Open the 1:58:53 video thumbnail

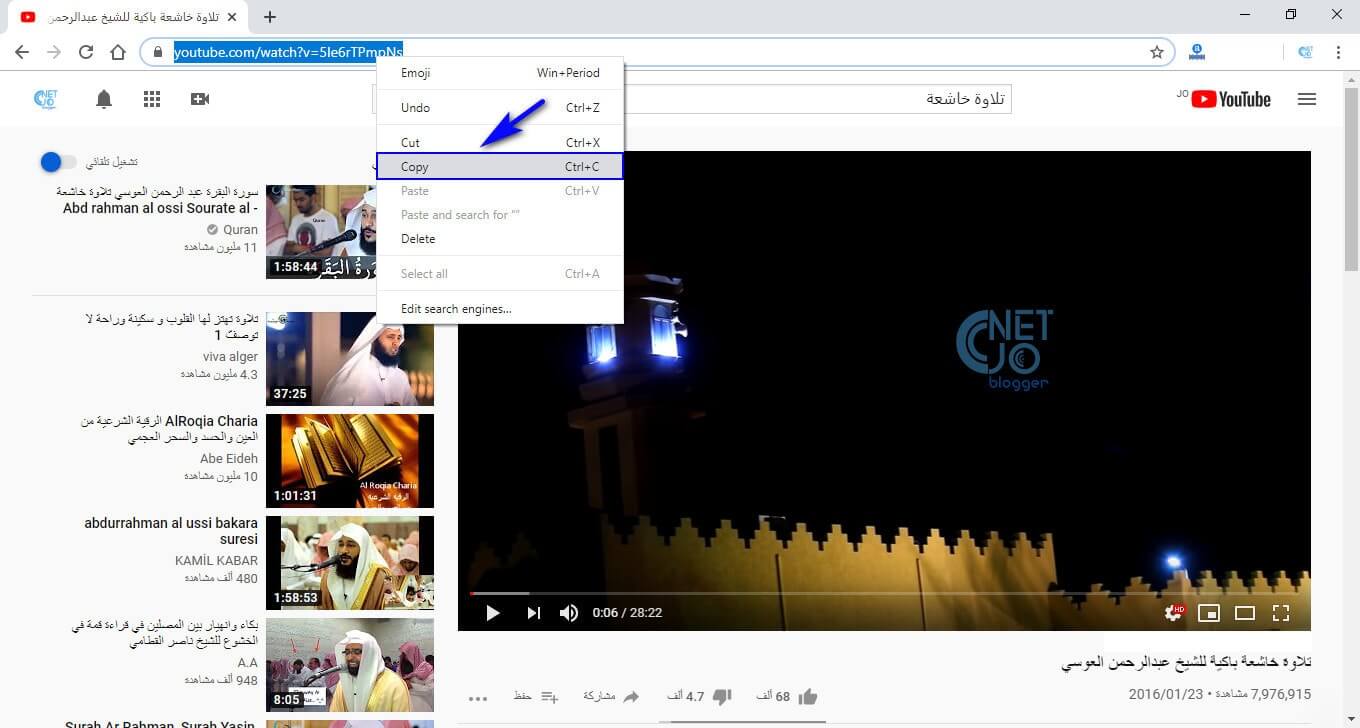[x=350, y=563]
